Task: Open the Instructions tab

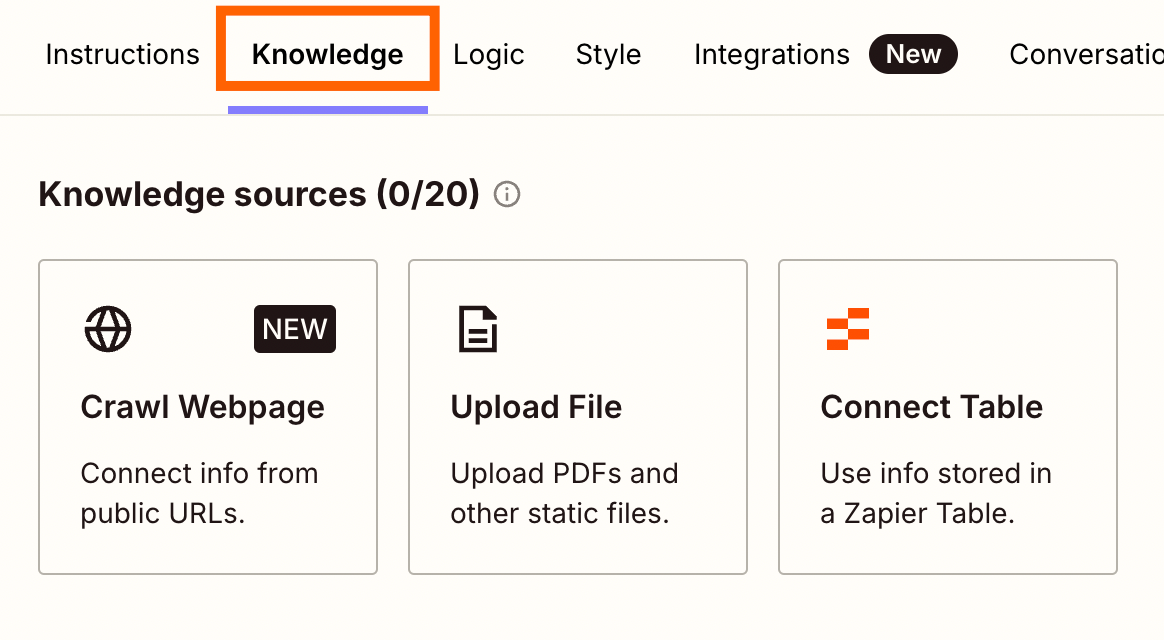Action: pyautogui.click(x=122, y=54)
